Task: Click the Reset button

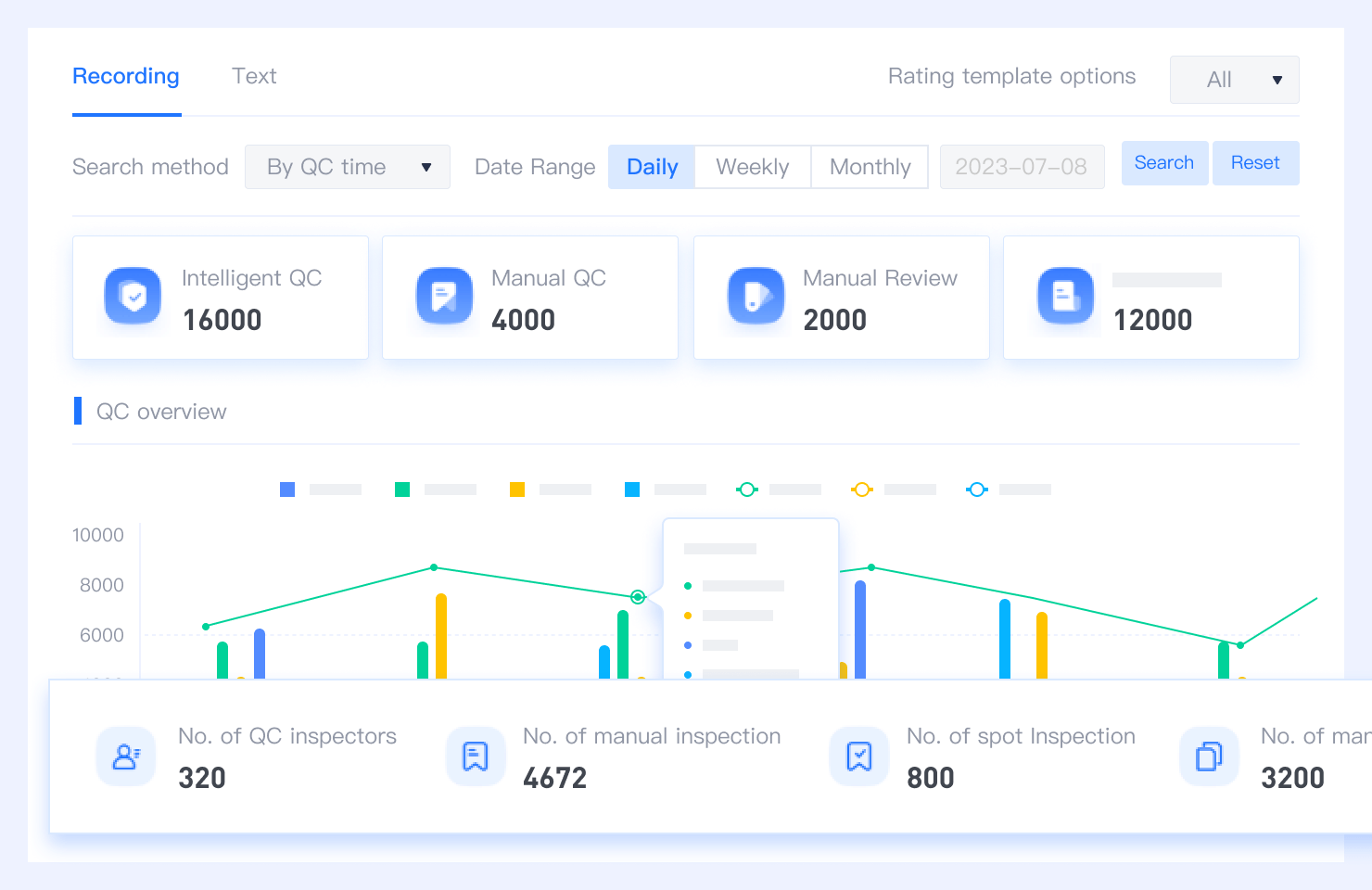Action: [x=1255, y=163]
